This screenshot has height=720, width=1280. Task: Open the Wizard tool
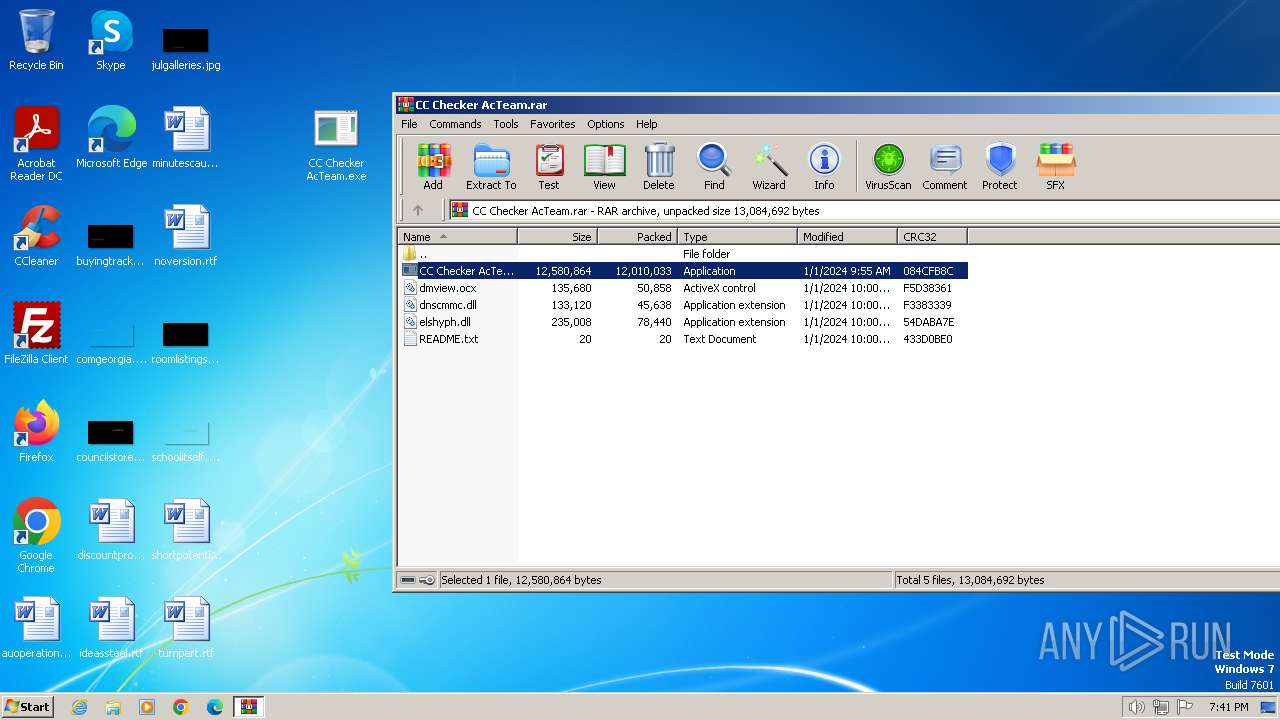(769, 166)
